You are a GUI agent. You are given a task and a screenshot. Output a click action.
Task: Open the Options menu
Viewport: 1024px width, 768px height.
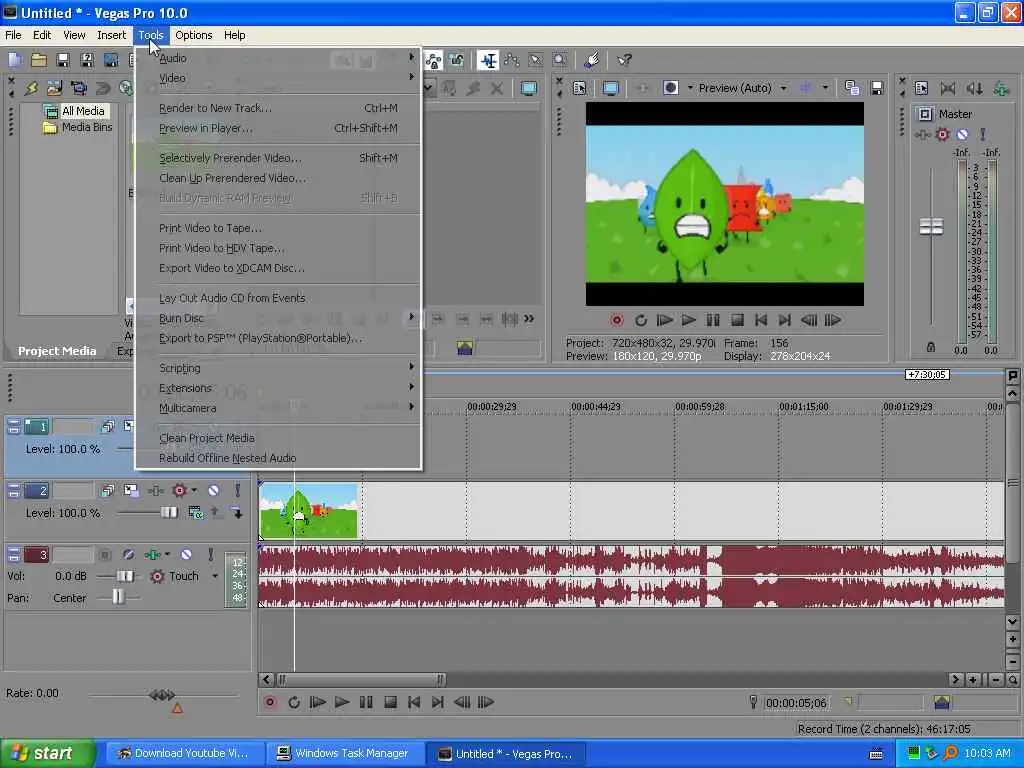193,35
